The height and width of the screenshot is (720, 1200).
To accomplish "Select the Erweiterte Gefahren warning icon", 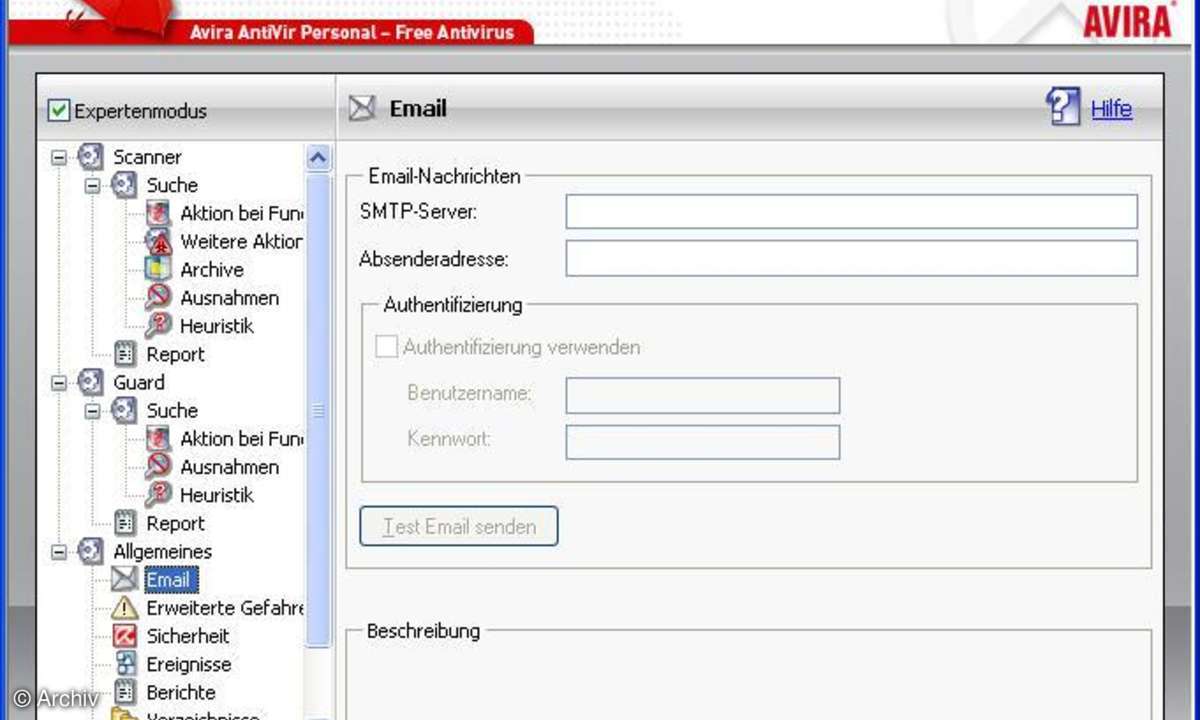I will [x=123, y=608].
